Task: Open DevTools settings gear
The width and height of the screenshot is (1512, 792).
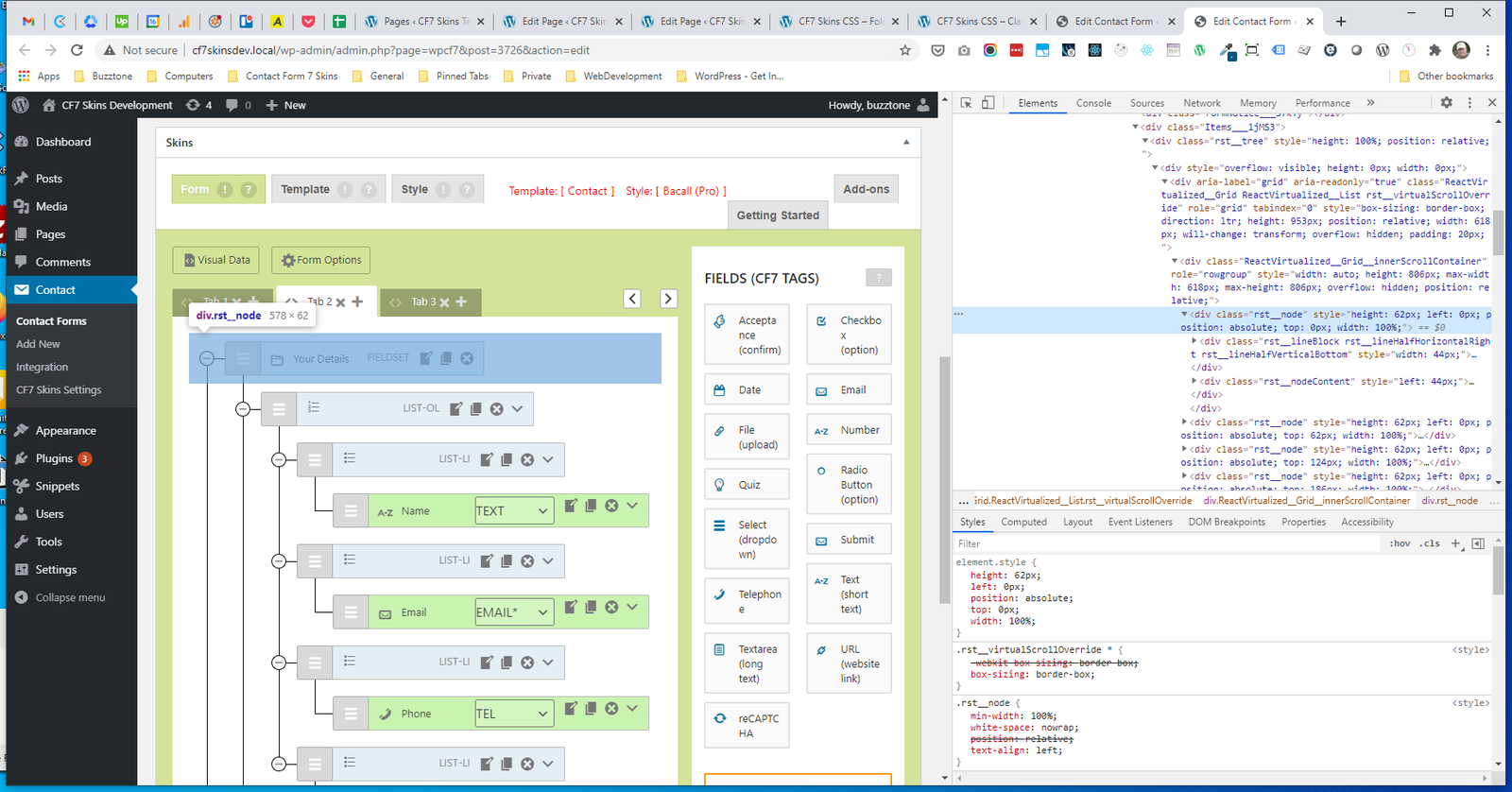Action: [1446, 103]
